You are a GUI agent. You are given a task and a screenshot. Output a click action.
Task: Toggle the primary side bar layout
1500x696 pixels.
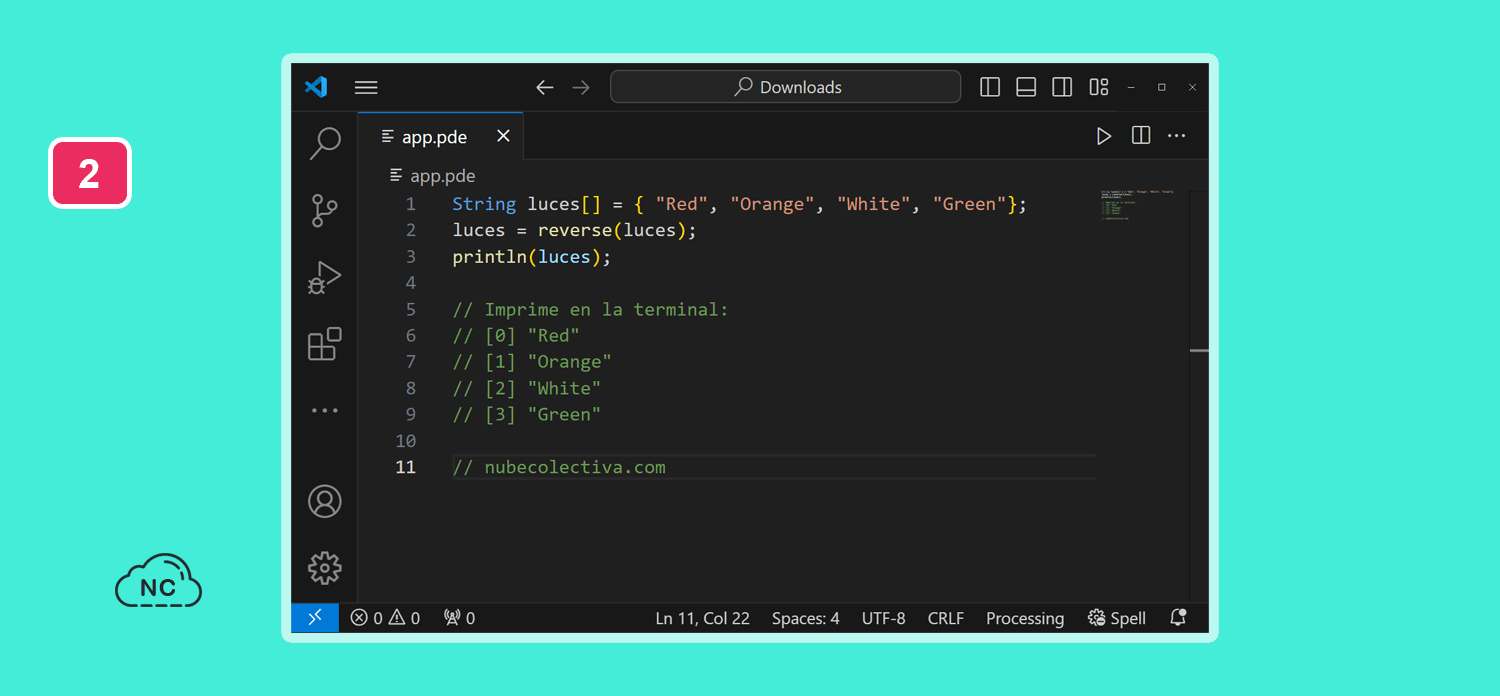coord(990,87)
